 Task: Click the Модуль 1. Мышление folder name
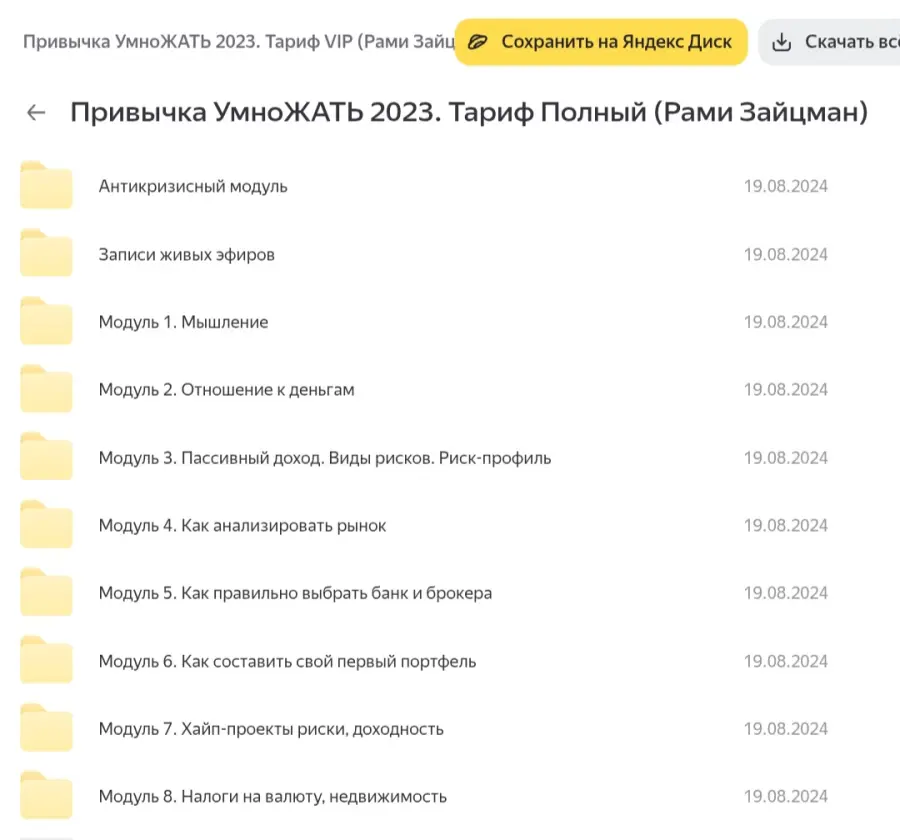click(x=183, y=322)
